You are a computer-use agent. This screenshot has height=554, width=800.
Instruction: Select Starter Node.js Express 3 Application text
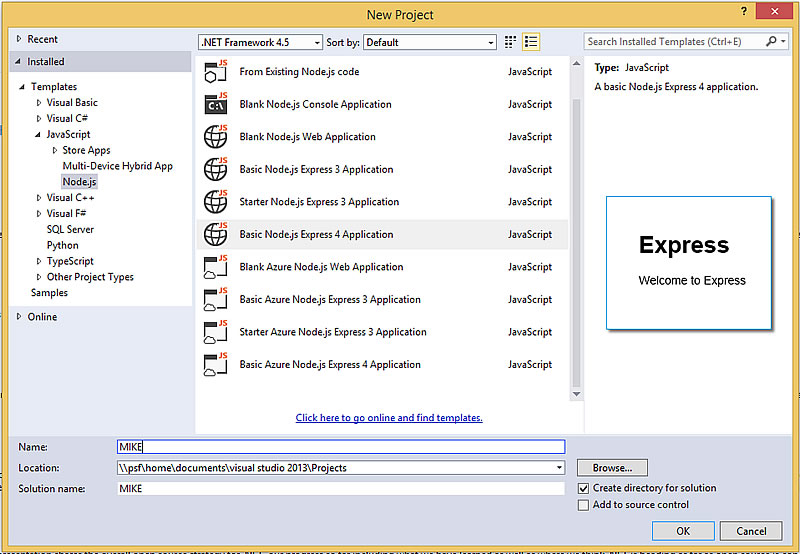319,202
